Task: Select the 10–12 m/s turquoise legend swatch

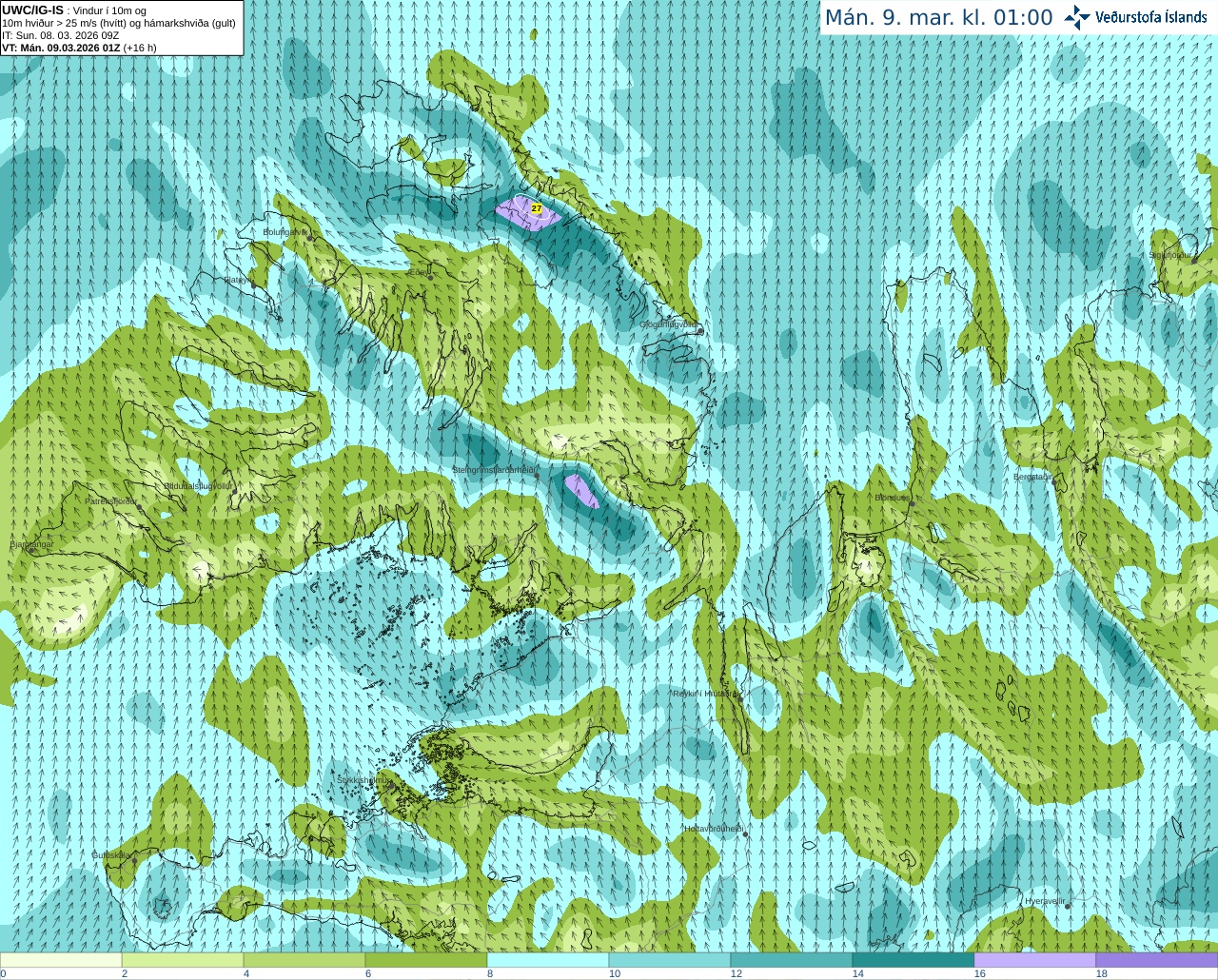Action: [x=670, y=960]
